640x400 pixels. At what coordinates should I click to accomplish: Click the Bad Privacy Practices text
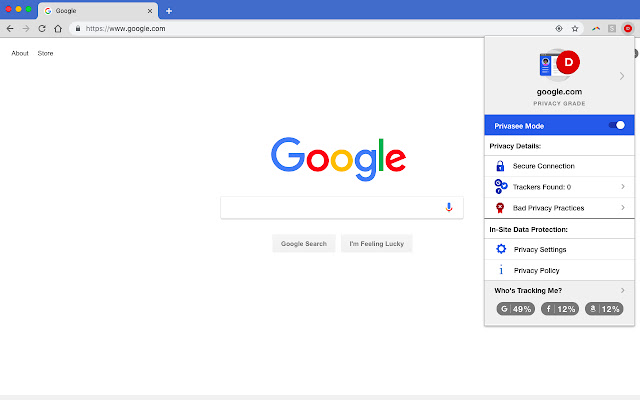click(549, 208)
